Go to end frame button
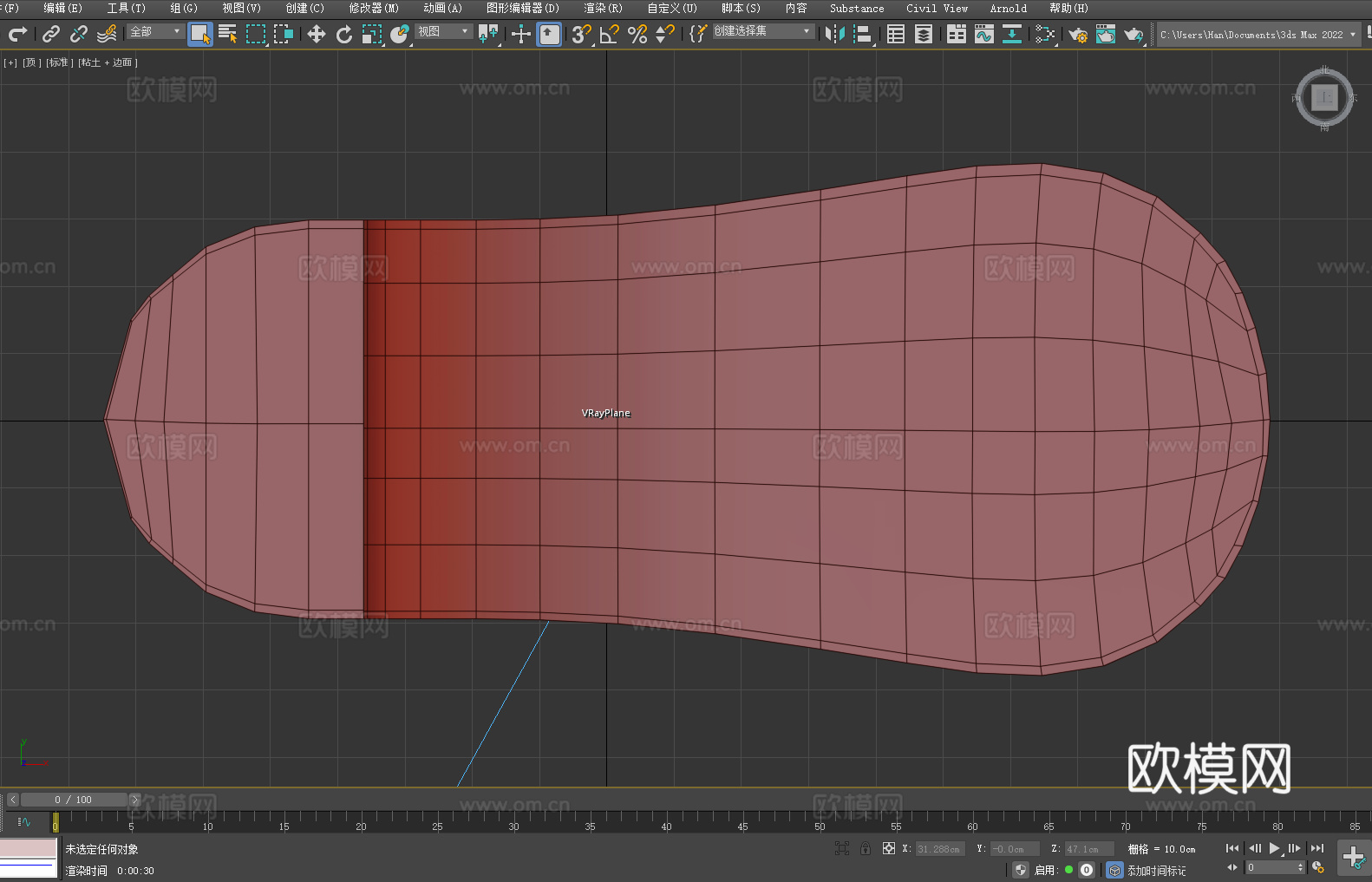The height and width of the screenshot is (882, 1372). (x=1316, y=848)
